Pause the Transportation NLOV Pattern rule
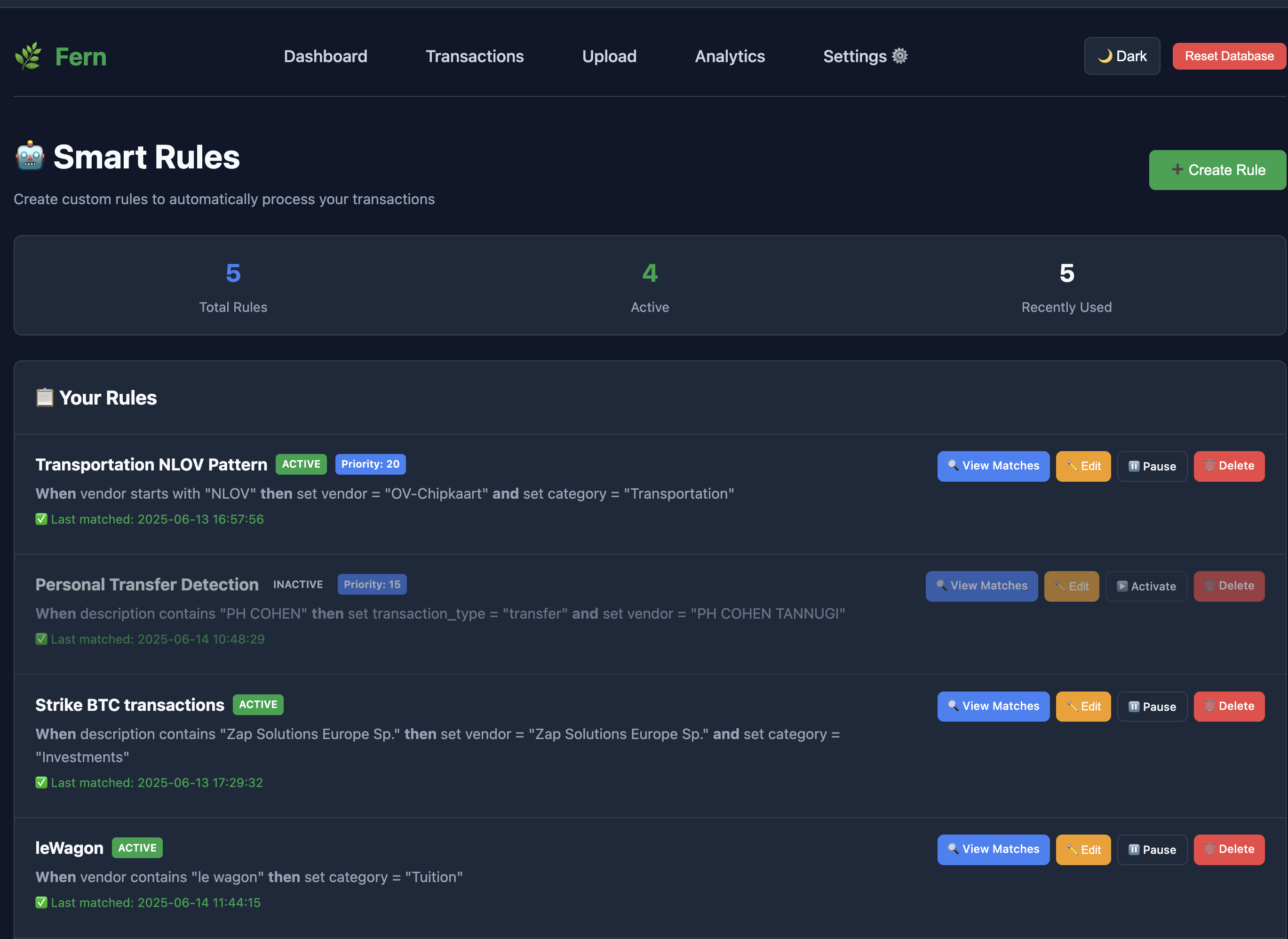 coord(1152,466)
